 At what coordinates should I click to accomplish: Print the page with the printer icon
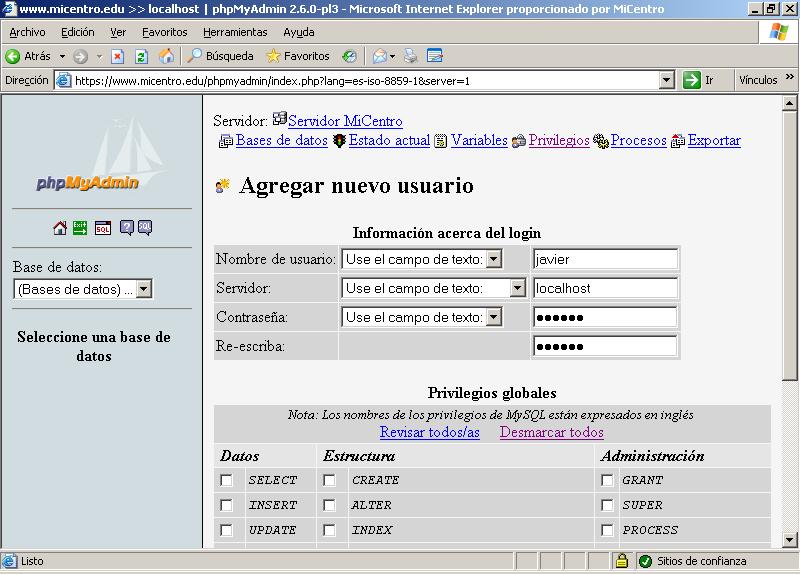(410, 56)
